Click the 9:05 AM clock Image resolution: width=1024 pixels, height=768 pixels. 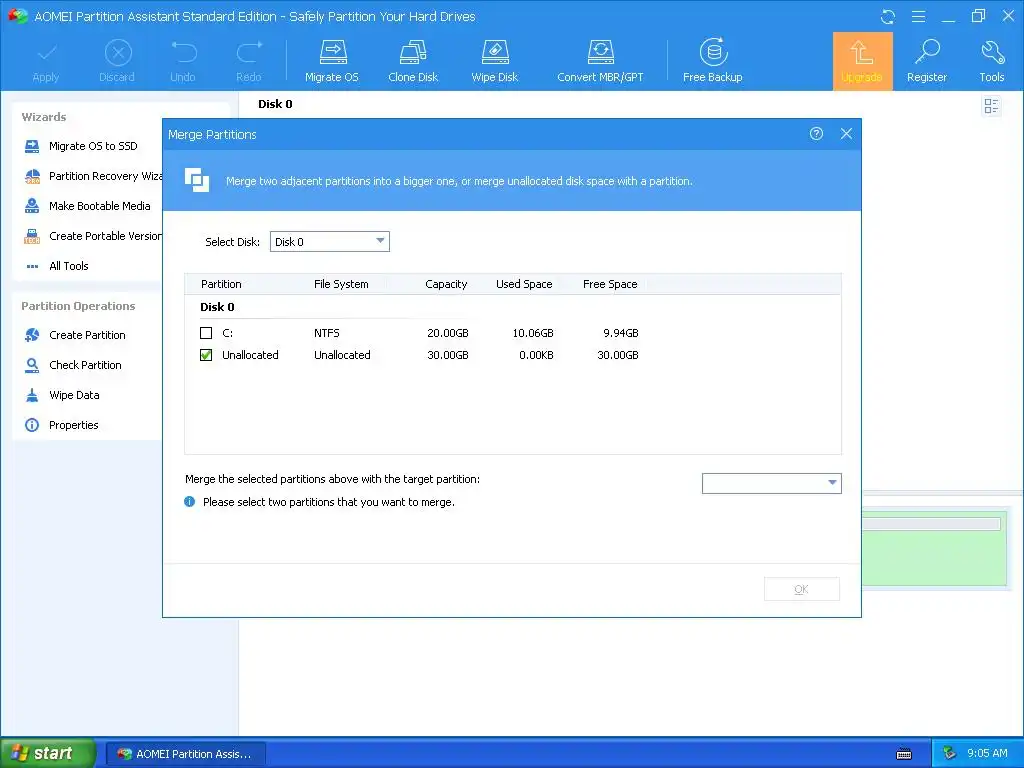pos(987,754)
